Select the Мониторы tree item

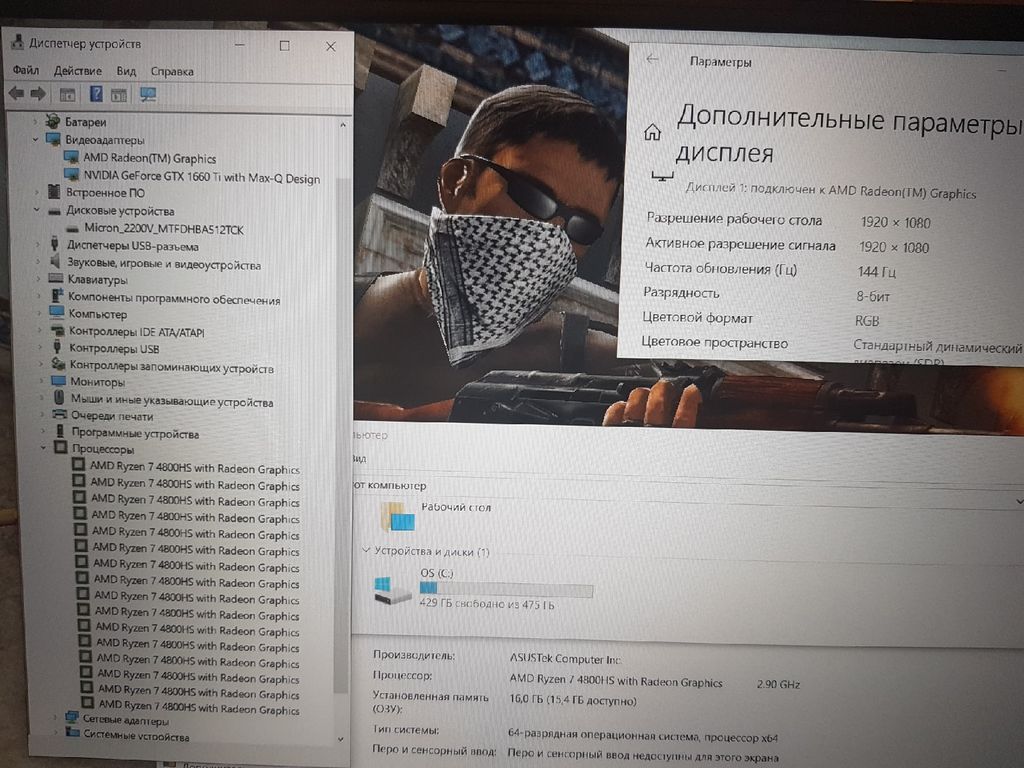[x=97, y=382]
